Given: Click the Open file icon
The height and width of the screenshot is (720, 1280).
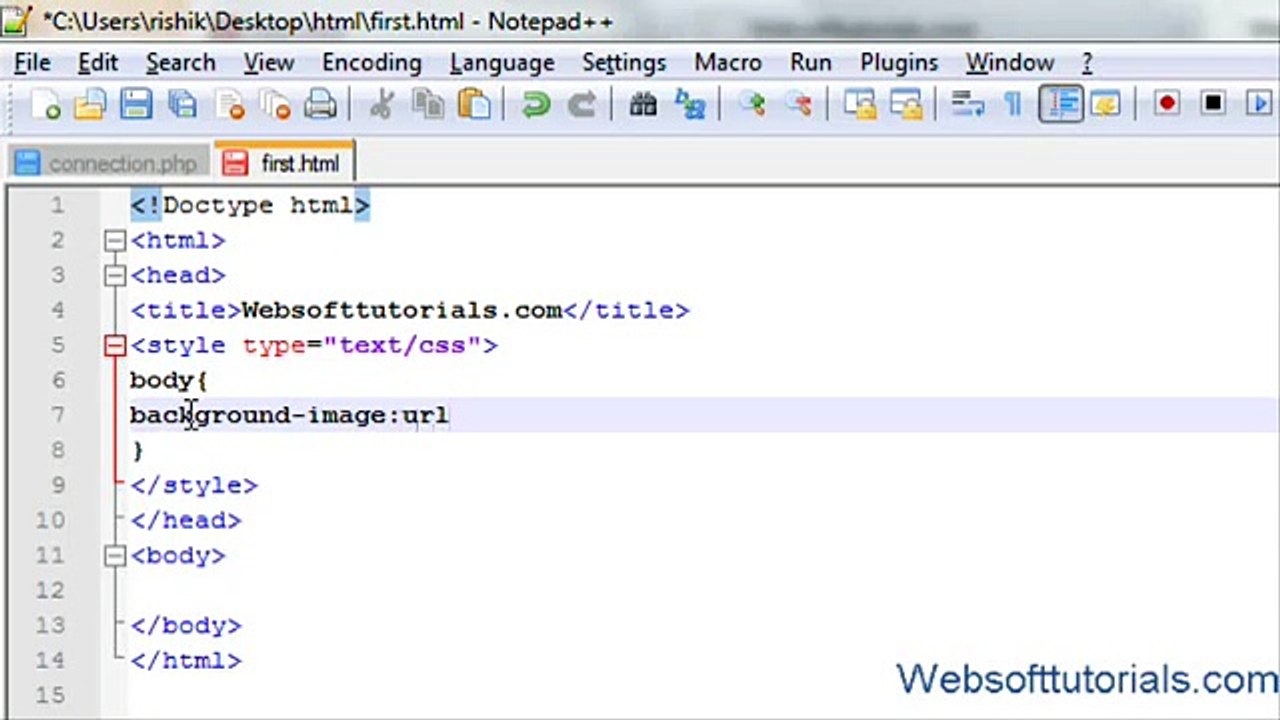Looking at the screenshot, I should pyautogui.click(x=90, y=104).
